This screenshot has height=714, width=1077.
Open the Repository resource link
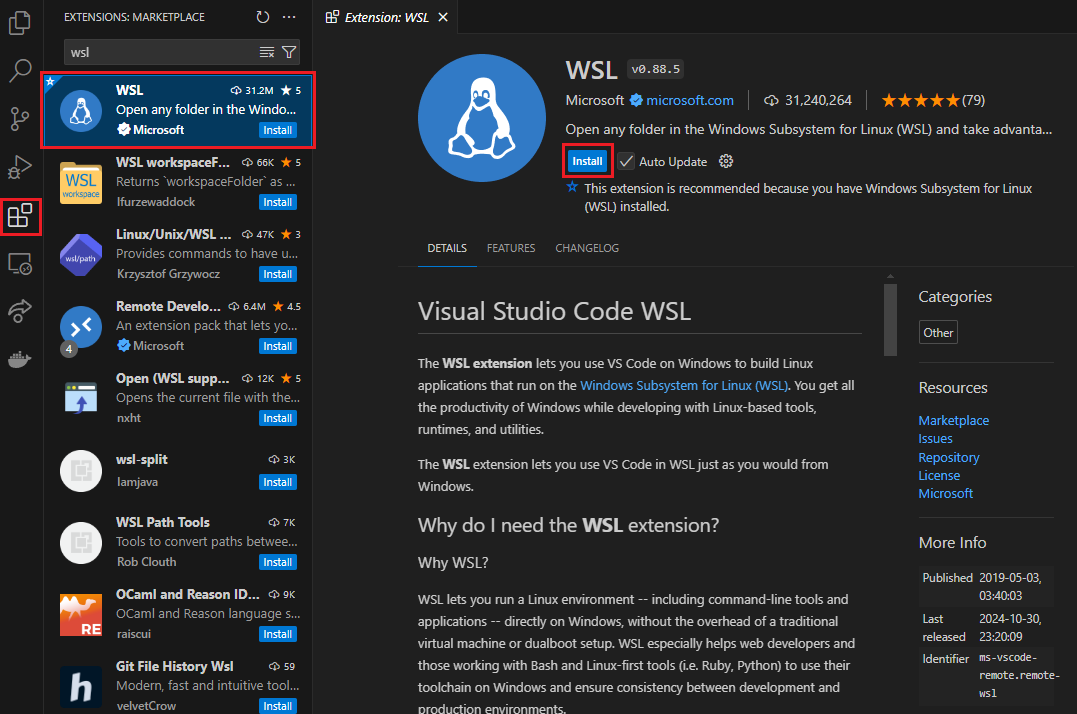click(949, 457)
